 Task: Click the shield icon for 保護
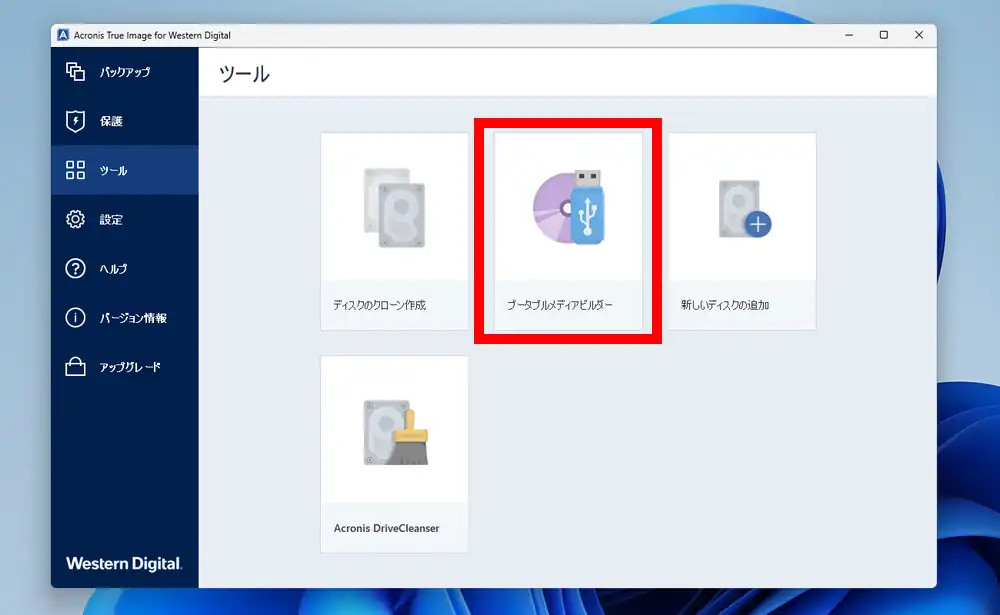coord(75,121)
